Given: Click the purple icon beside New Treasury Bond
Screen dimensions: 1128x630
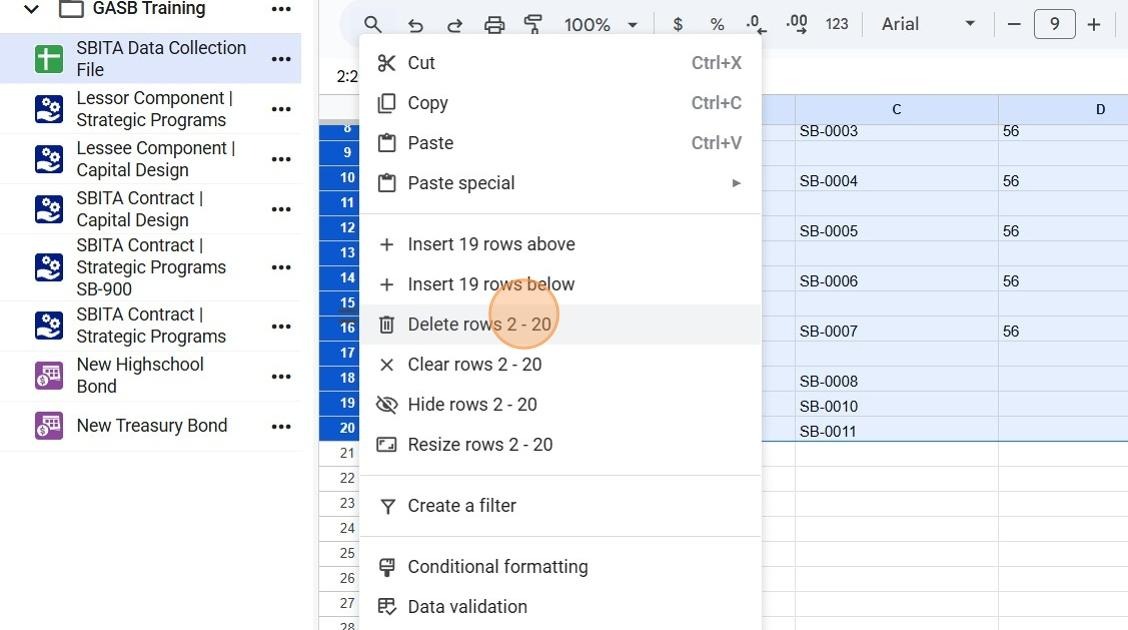Looking at the screenshot, I should point(49,426).
